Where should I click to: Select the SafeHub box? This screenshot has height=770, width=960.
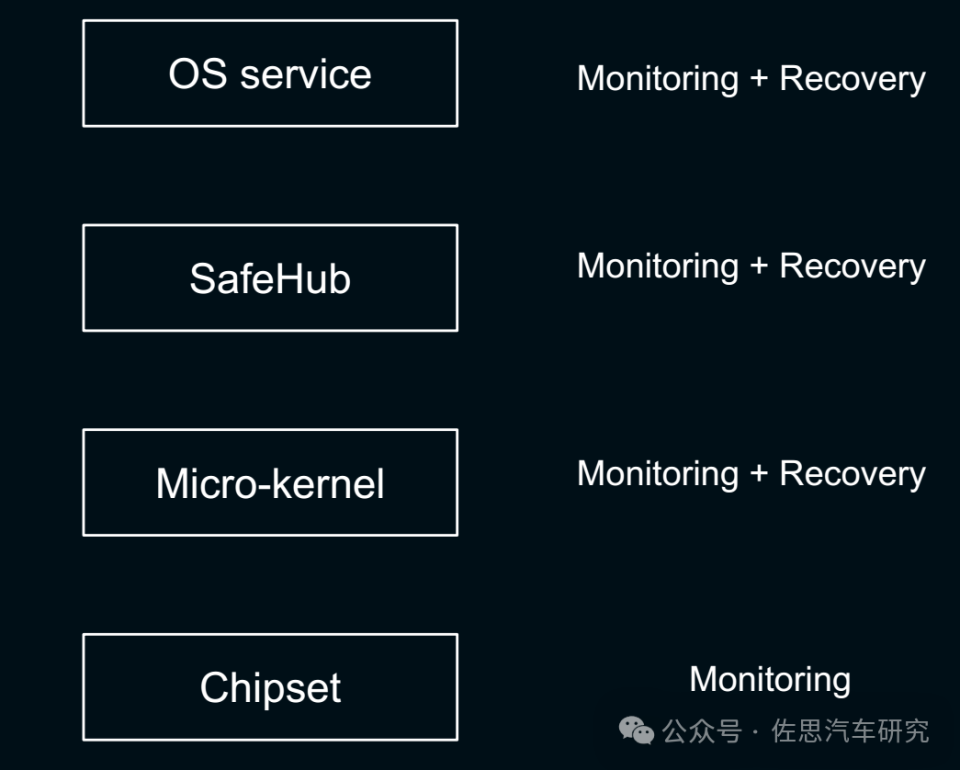270,278
